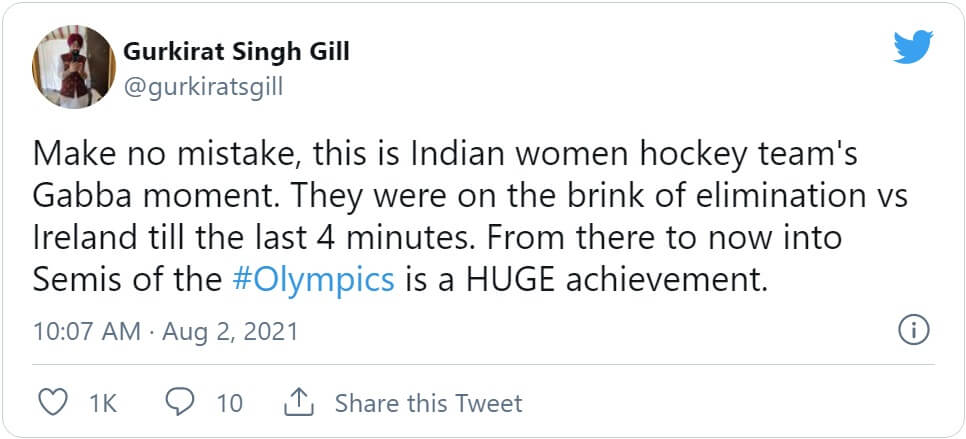Click the Gurkirat Singh Gill display name
Image resolution: width=966 pixels, height=439 pixels.
click(236, 51)
